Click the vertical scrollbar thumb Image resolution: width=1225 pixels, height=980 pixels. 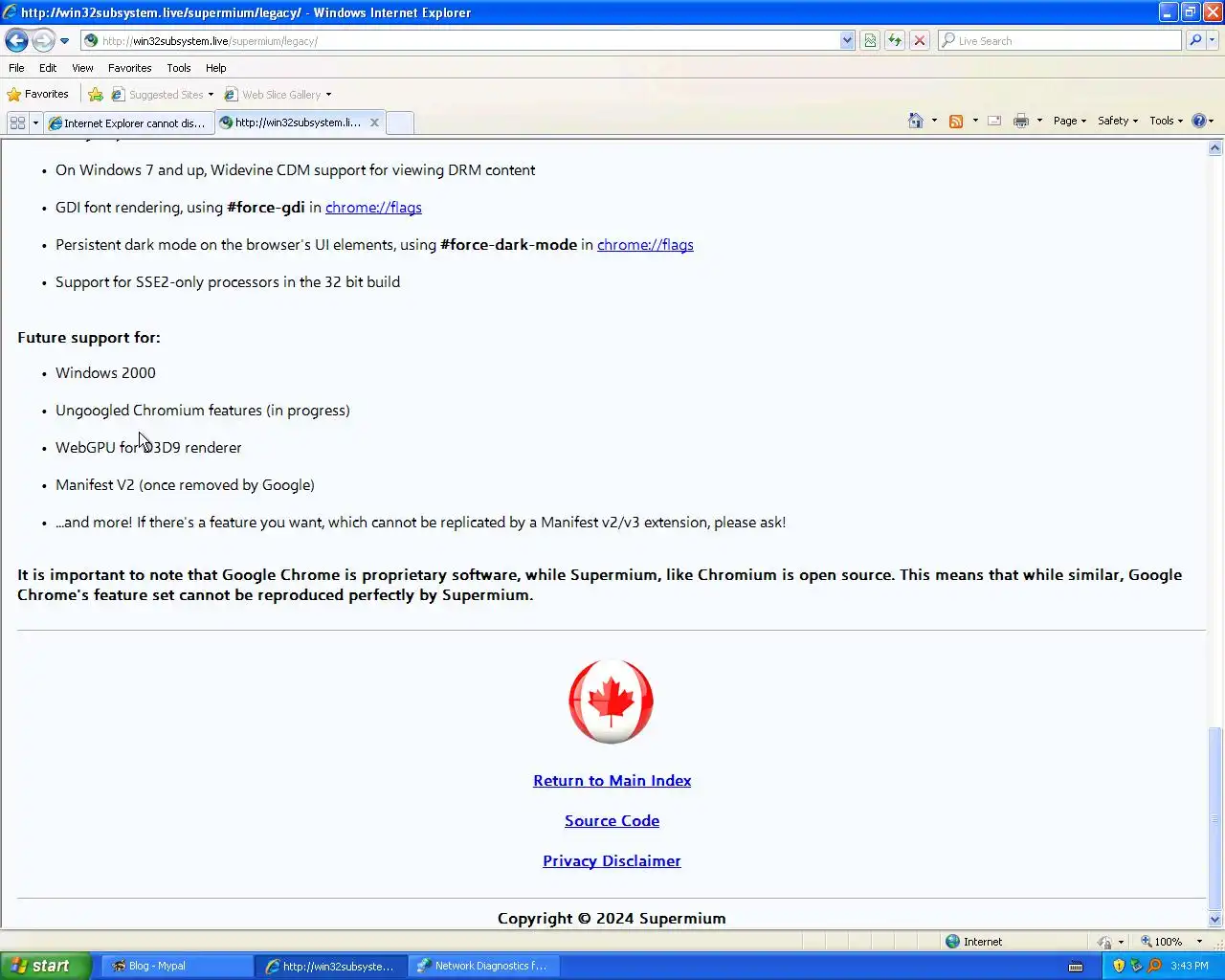1215,818
